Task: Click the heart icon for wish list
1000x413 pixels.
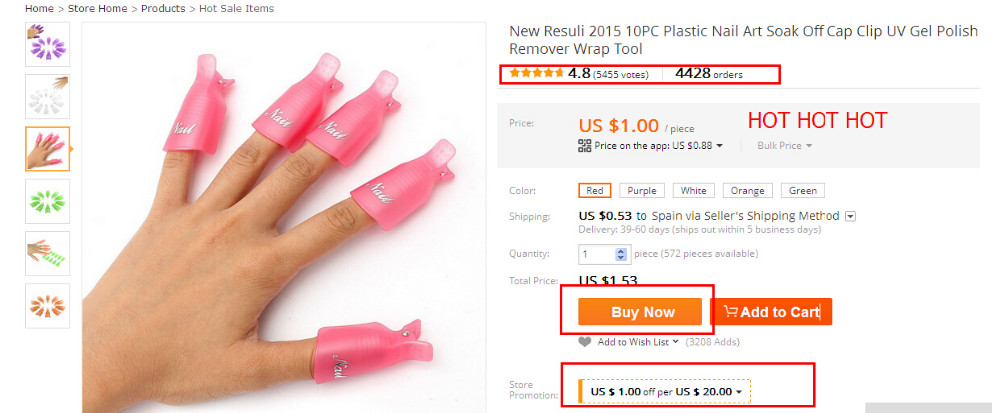Action: 585,342
